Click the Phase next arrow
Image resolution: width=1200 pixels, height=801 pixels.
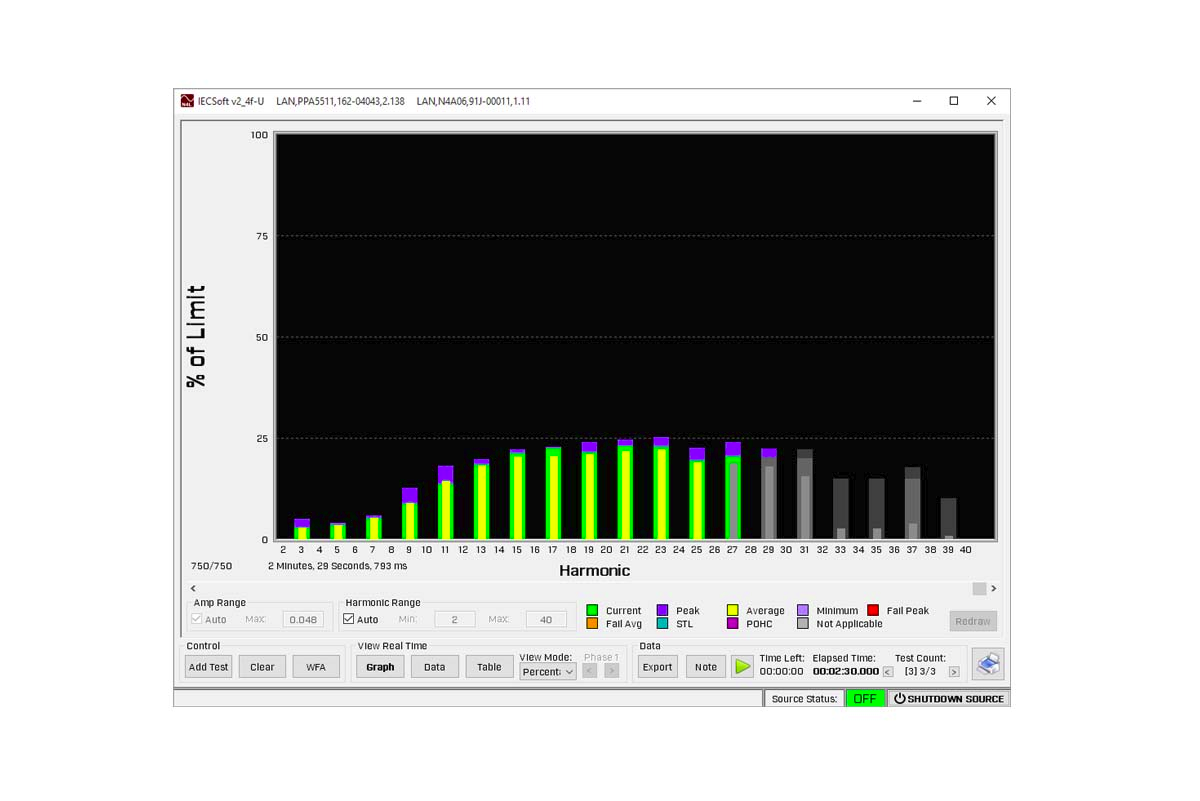(612, 671)
